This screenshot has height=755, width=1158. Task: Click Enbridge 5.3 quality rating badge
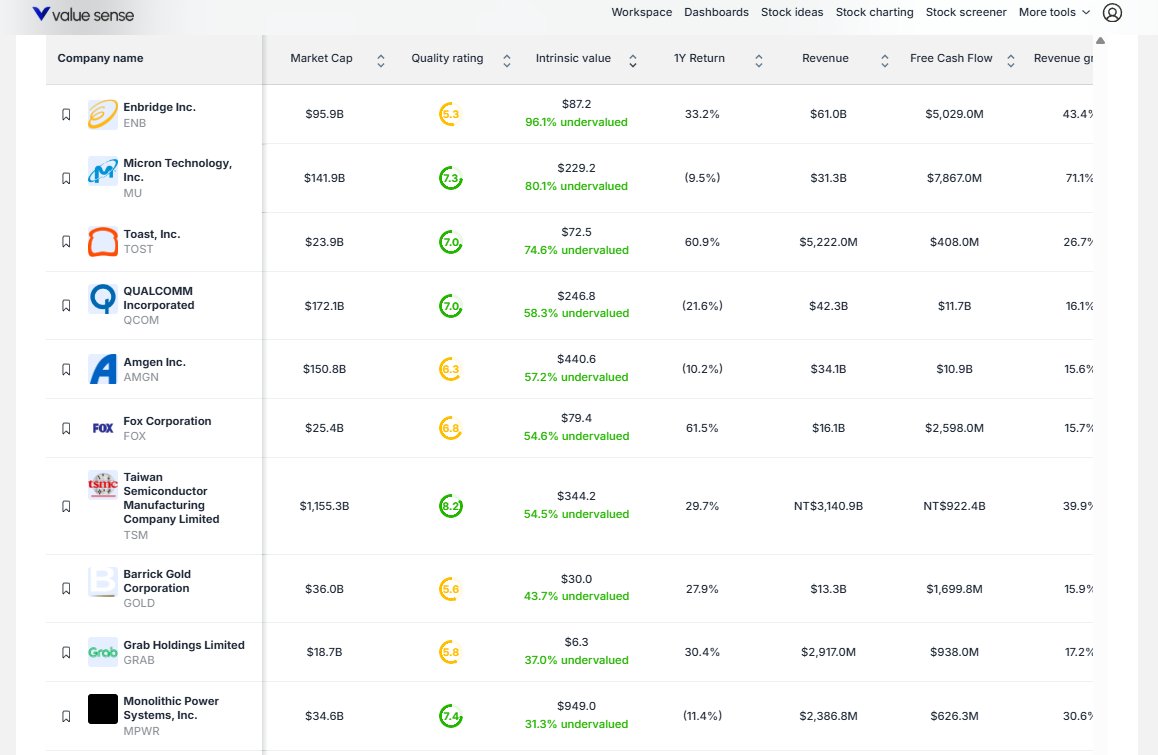tap(450, 114)
